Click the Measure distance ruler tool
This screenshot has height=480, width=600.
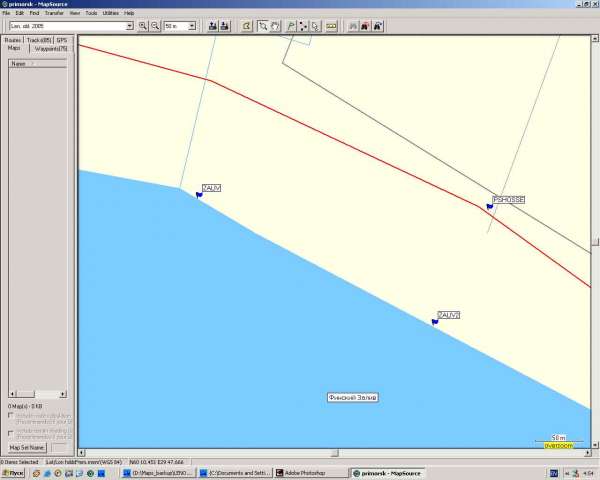point(332,25)
